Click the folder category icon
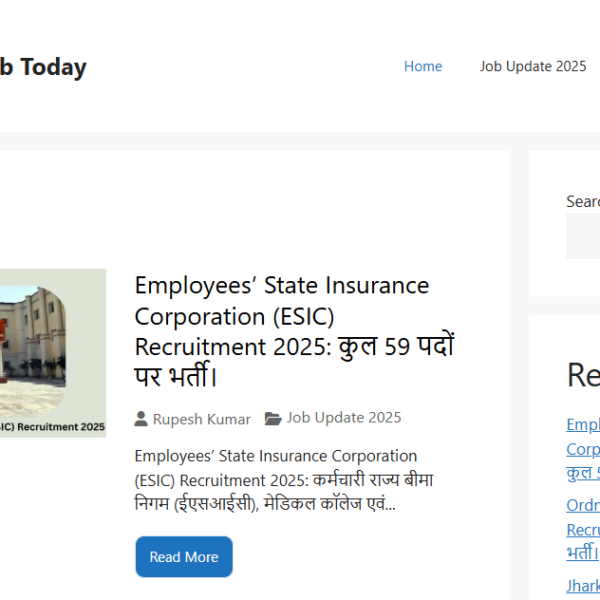This screenshot has width=600, height=600. click(273, 419)
